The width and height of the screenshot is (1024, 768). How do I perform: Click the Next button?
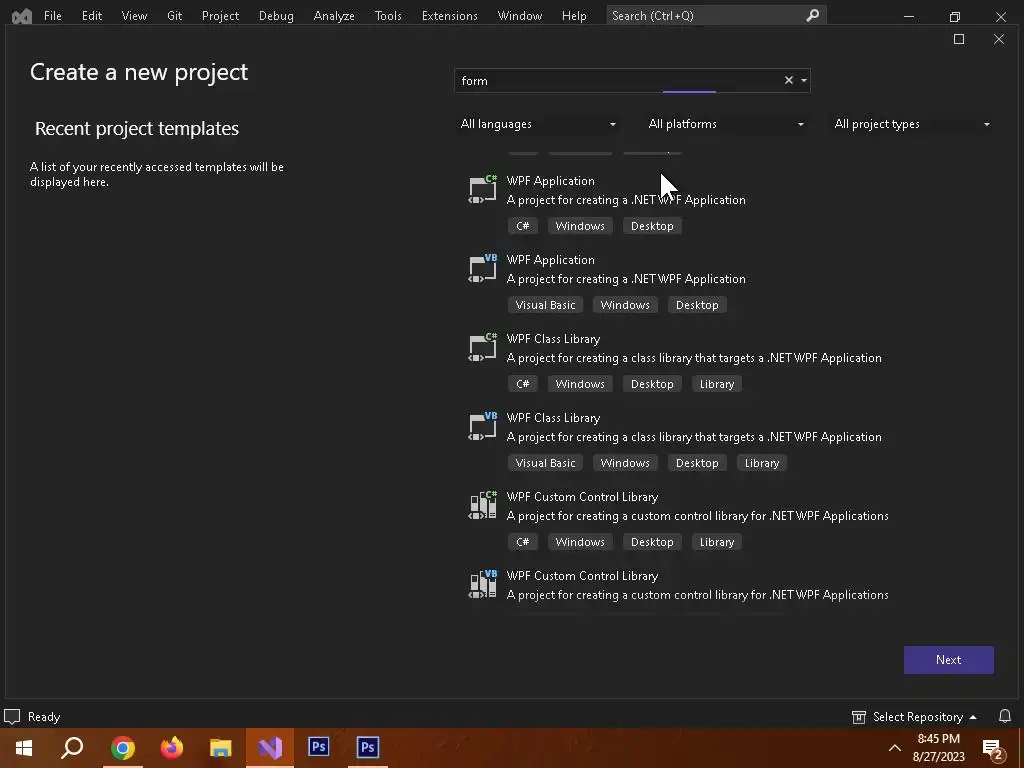tap(948, 660)
